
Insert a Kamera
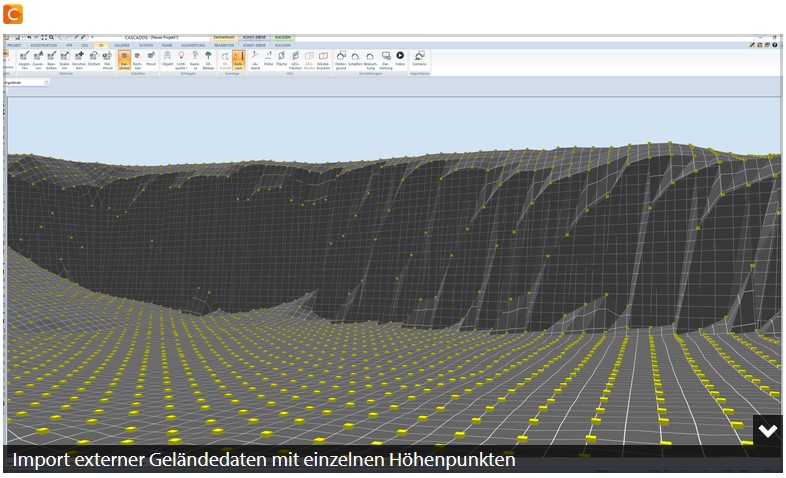[x=195, y=60]
